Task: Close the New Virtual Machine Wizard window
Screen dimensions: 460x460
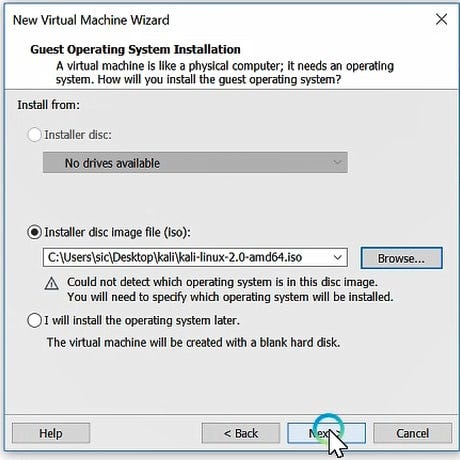Action: tap(441, 19)
